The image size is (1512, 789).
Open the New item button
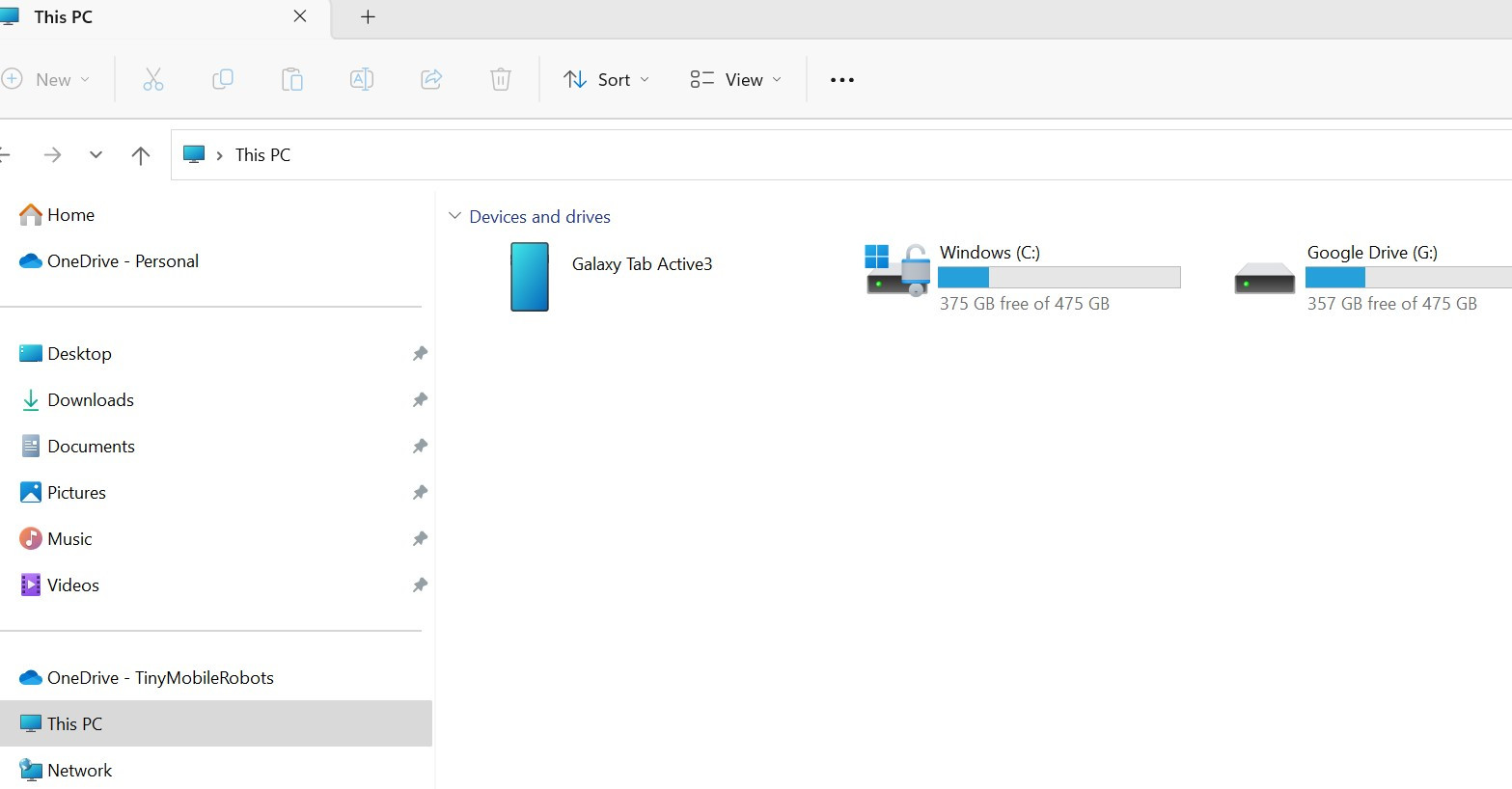coord(46,80)
